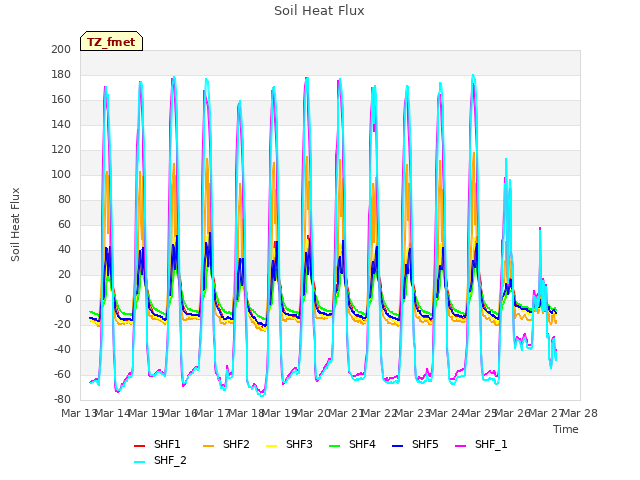Click the -80 y-axis tick label
640x480 pixels.
click(x=62, y=399)
